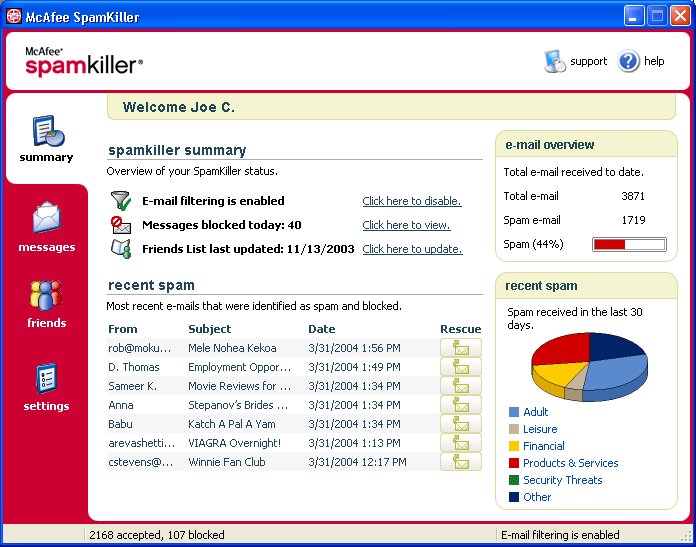Click the Total e-mail value 3871

tap(633, 196)
